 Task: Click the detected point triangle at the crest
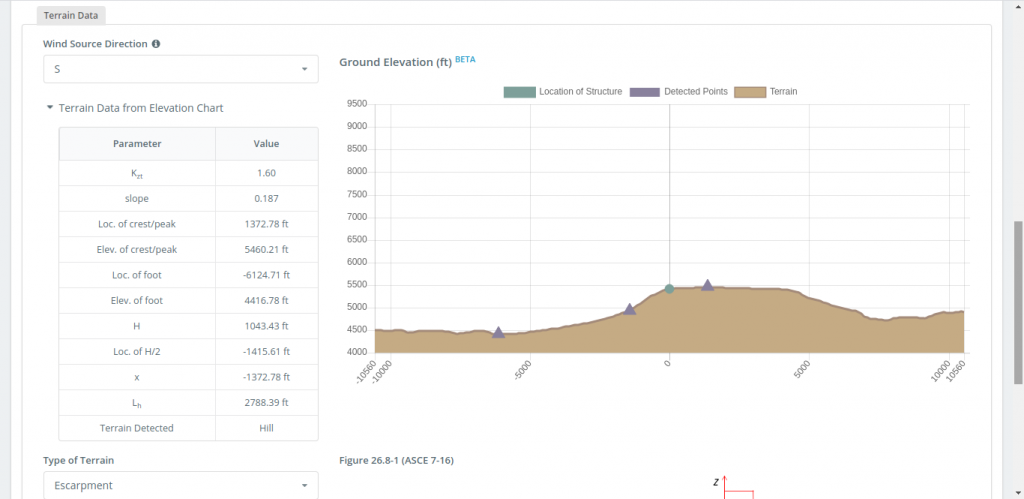707,285
